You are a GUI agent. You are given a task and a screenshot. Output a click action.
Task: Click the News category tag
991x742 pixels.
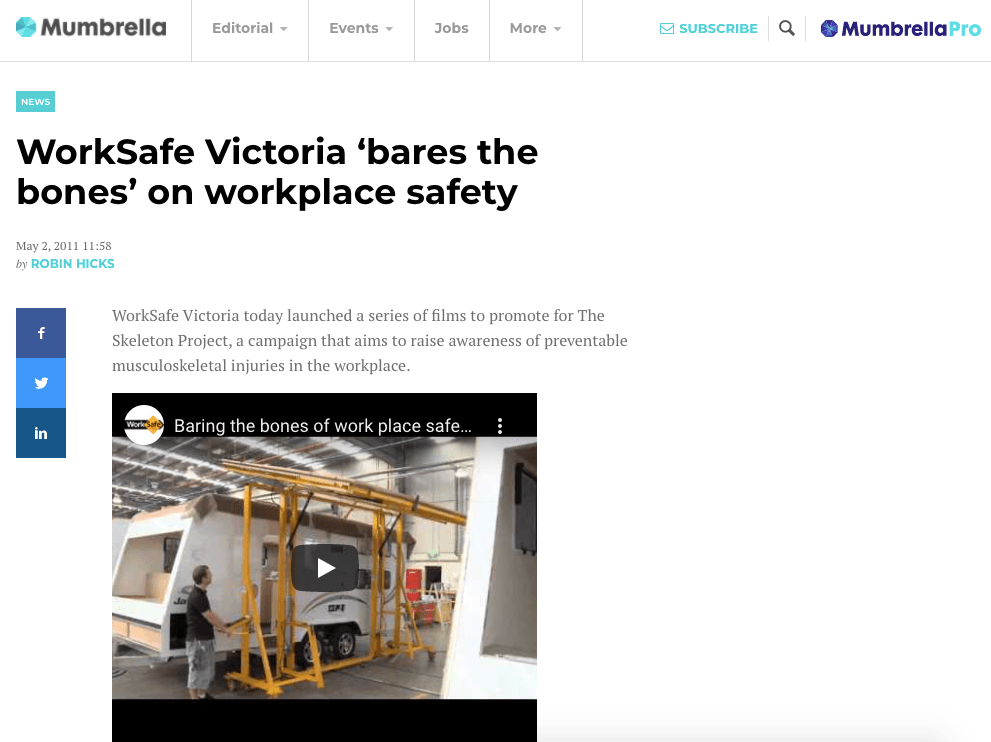(x=35, y=102)
